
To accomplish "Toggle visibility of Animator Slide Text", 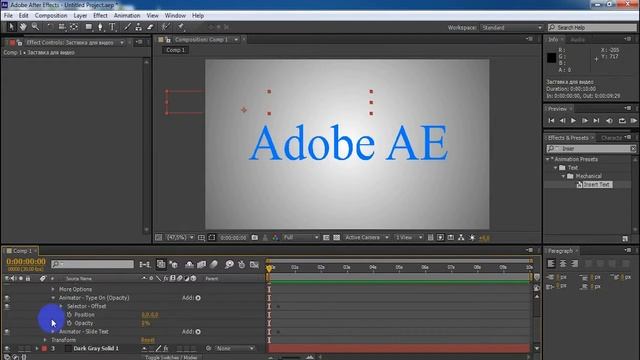I will coord(7,332).
